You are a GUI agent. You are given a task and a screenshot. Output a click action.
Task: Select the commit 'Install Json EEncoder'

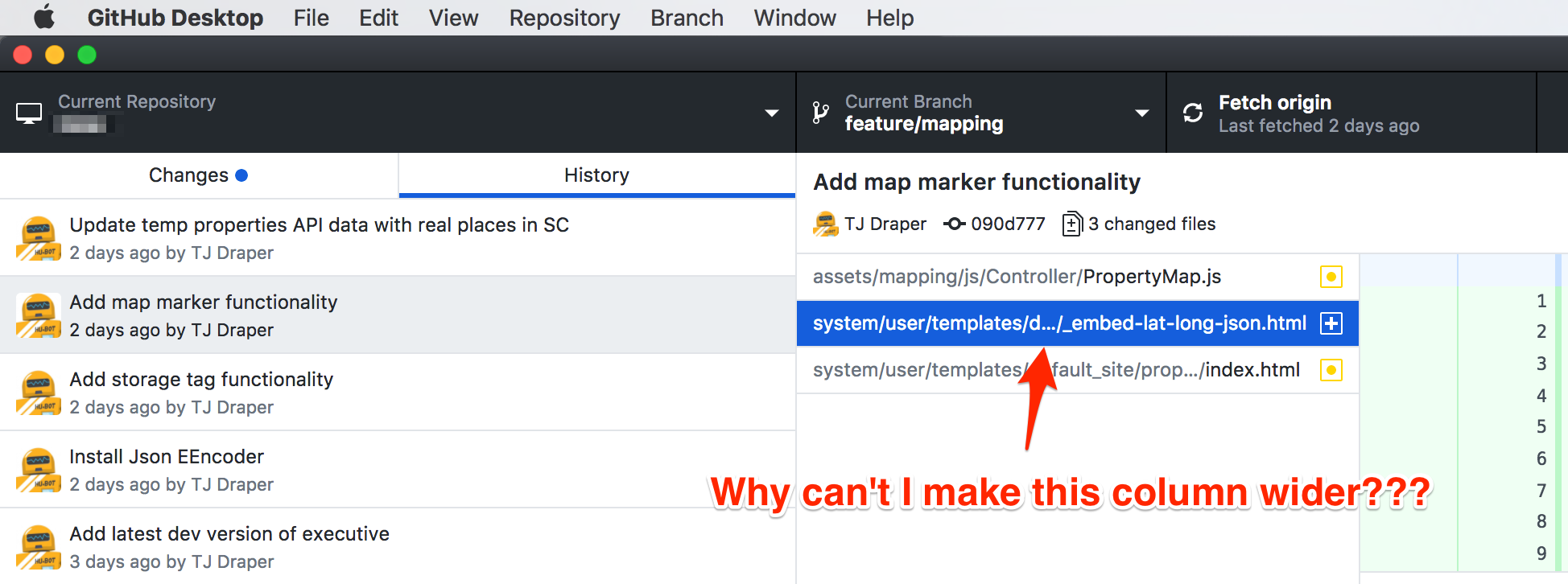398,470
